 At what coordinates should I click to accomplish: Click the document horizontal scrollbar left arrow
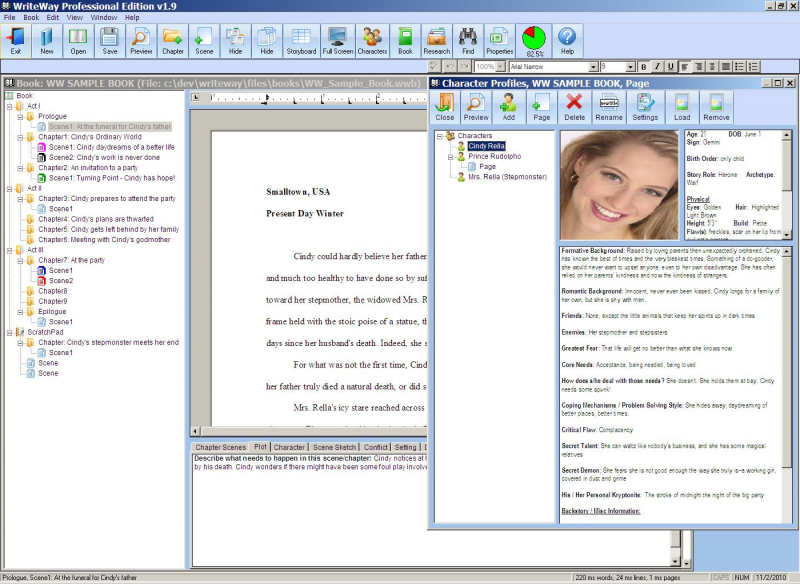click(195, 431)
